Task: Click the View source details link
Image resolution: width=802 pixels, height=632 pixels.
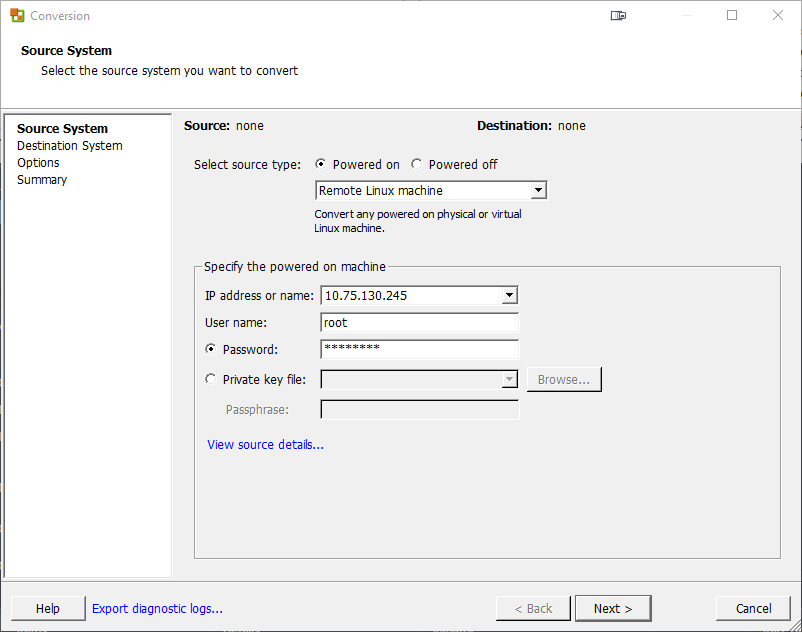Action: [265, 445]
